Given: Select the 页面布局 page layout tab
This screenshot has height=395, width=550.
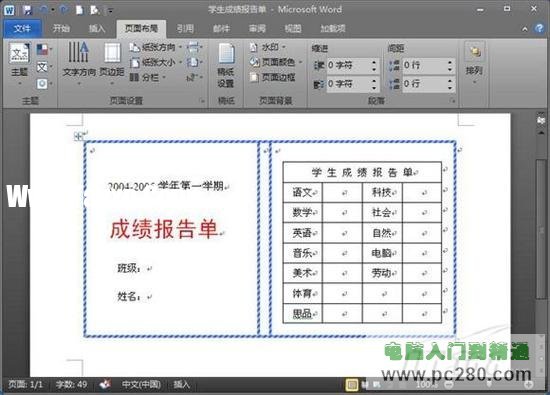Looking at the screenshot, I should (x=141, y=28).
